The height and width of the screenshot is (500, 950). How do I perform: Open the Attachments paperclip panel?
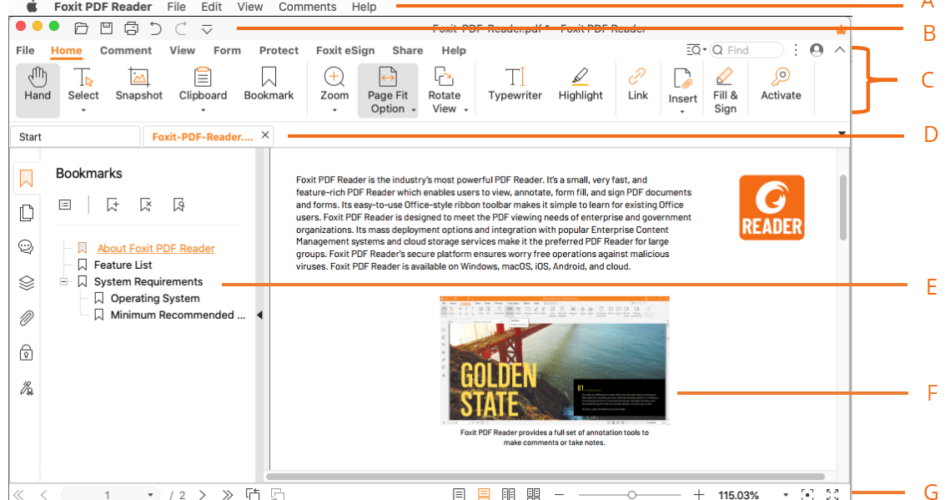pyautogui.click(x=26, y=318)
